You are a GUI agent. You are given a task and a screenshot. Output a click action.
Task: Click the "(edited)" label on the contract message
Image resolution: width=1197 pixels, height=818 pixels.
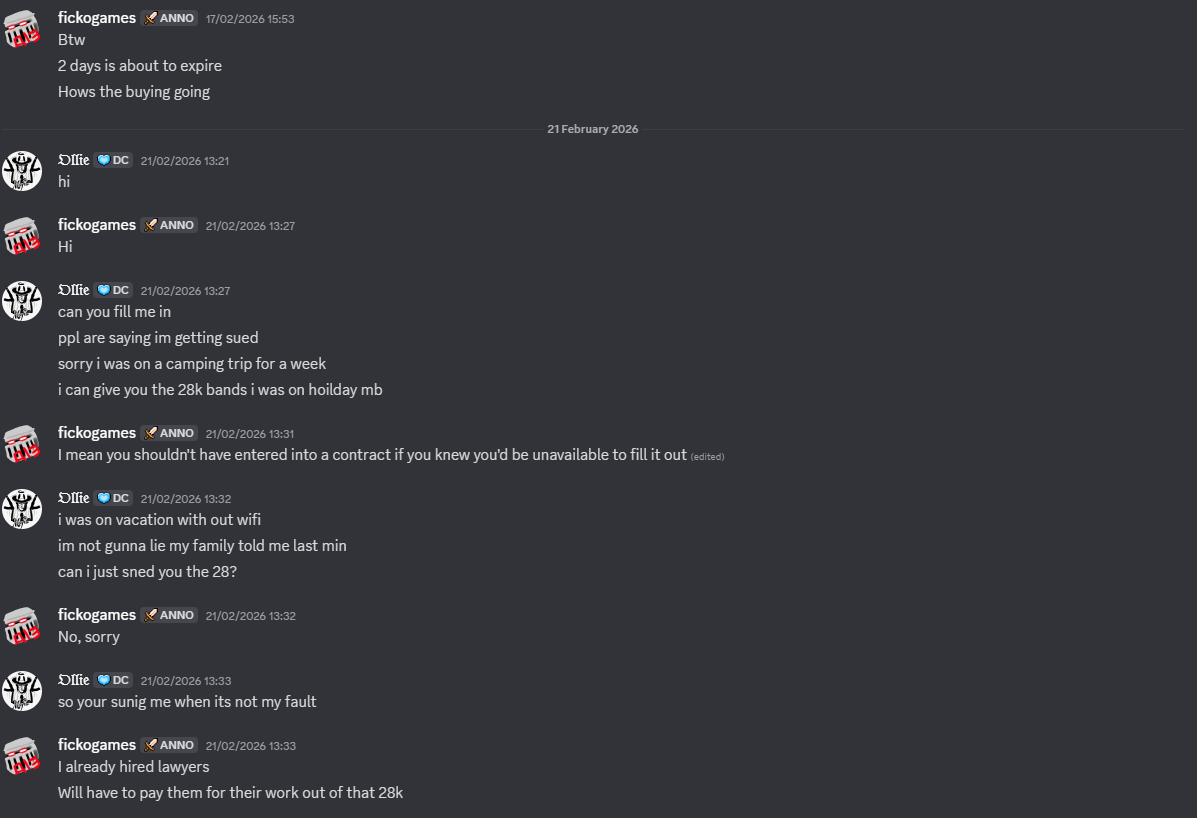point(707,456)
